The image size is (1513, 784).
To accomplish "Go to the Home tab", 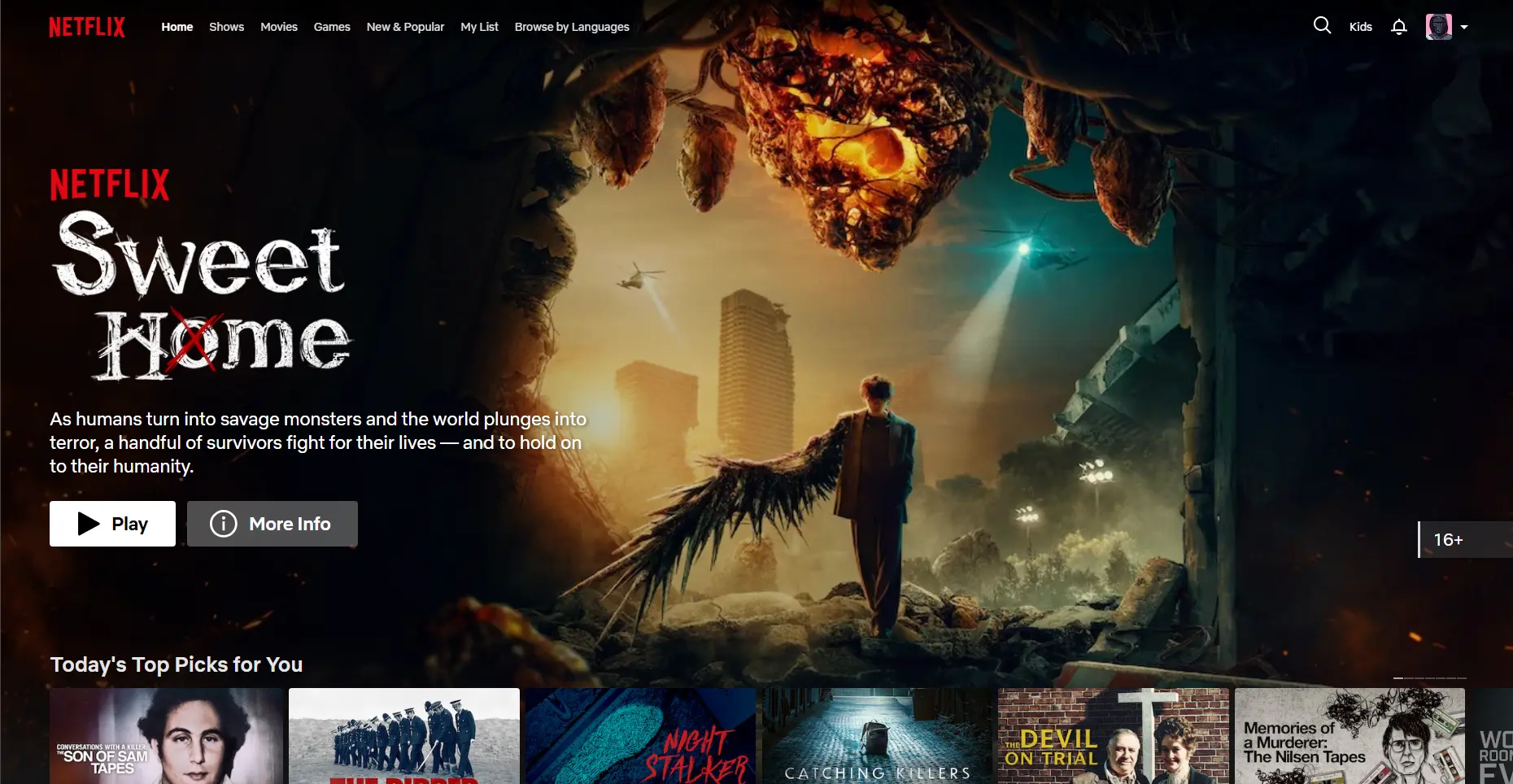I will [177, 27].
